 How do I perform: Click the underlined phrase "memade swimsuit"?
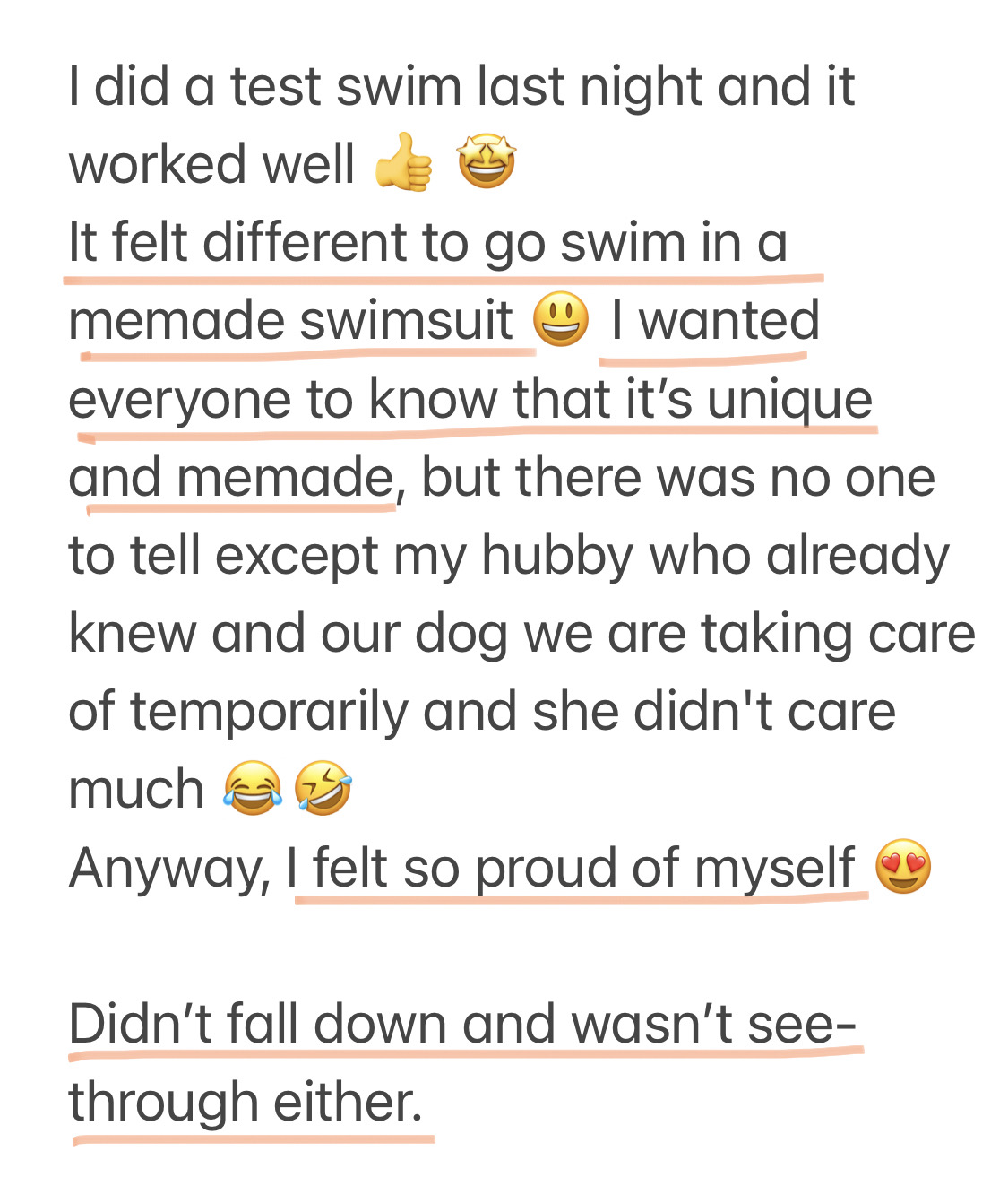291,321
